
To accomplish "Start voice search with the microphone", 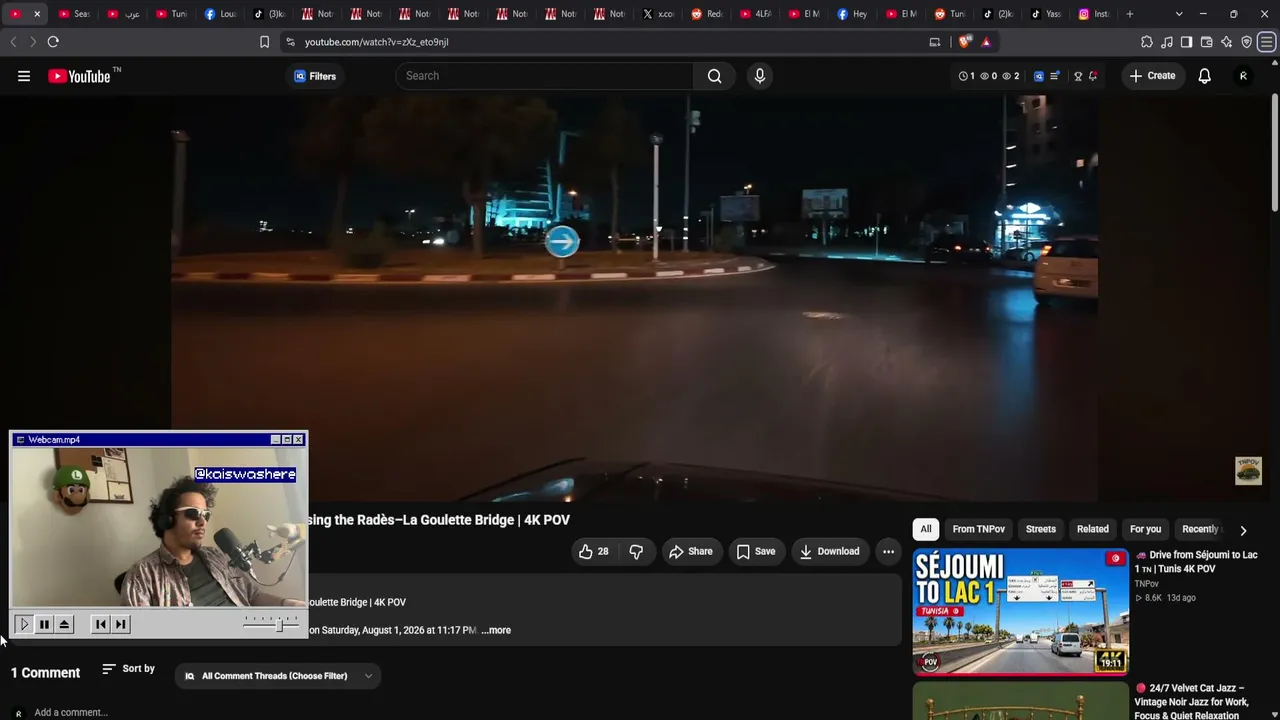I will [760, 76].
